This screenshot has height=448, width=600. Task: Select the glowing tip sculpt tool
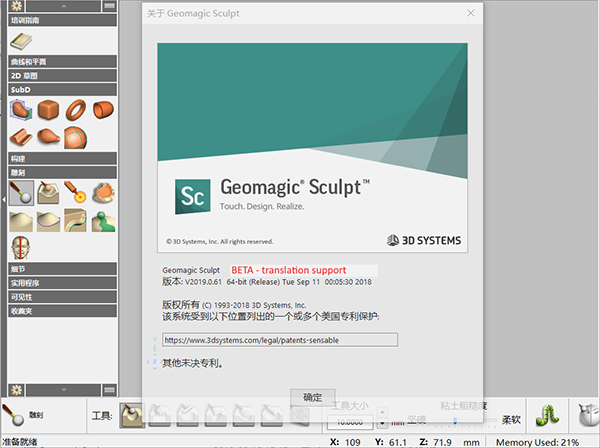point(76,193)
